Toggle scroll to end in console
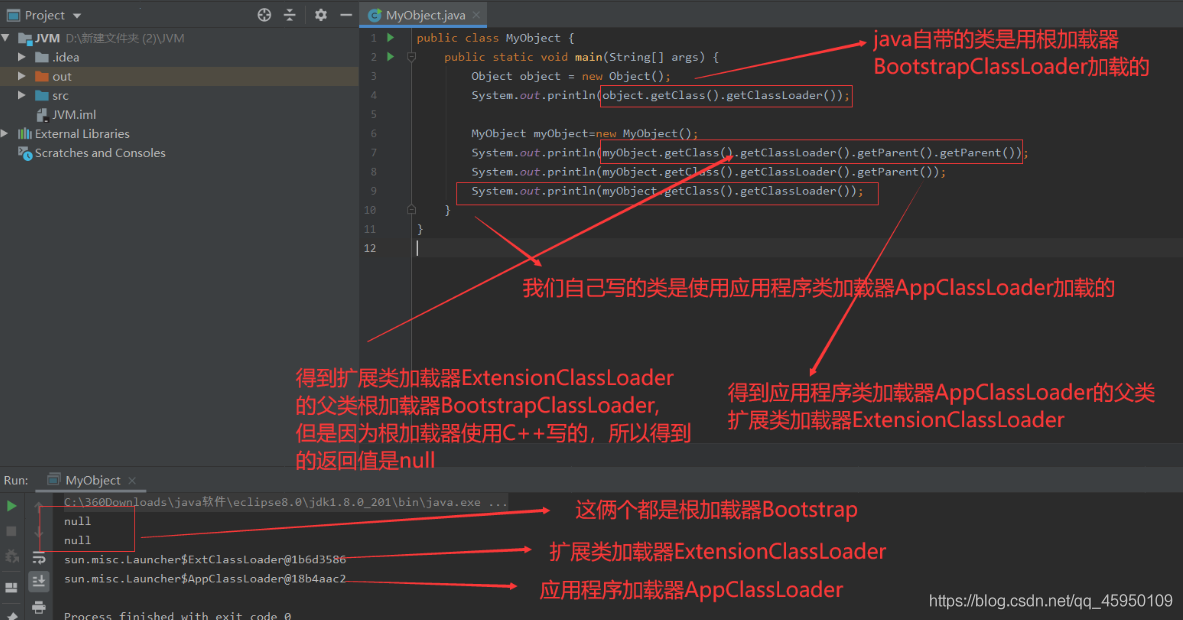The width and height of the screenshot is (1183, 620). (x=39, y=582)
